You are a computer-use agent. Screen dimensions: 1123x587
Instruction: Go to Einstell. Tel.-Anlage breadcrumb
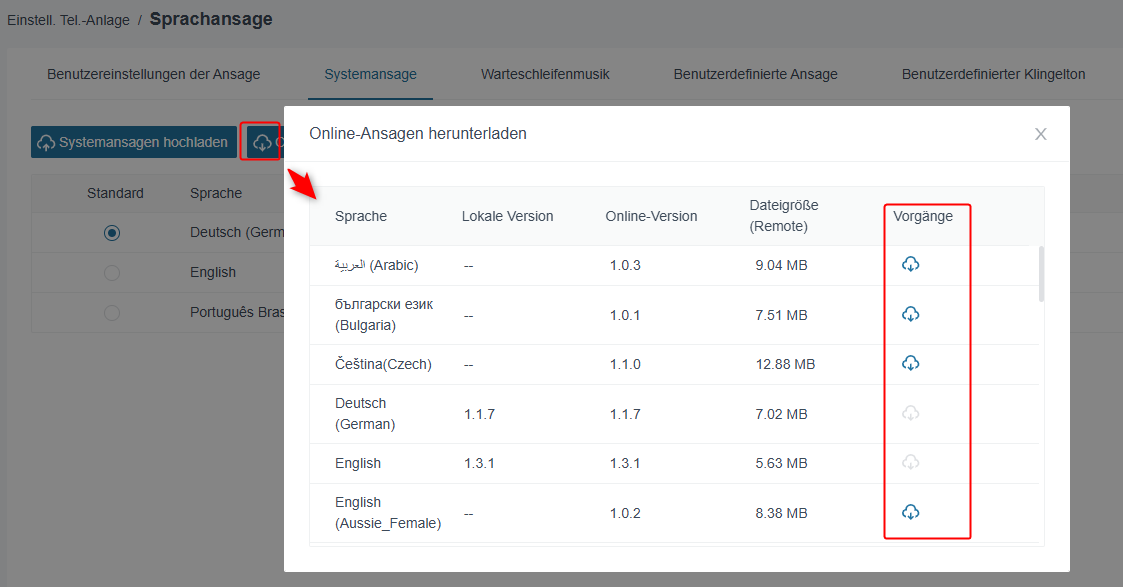point(69,21)
